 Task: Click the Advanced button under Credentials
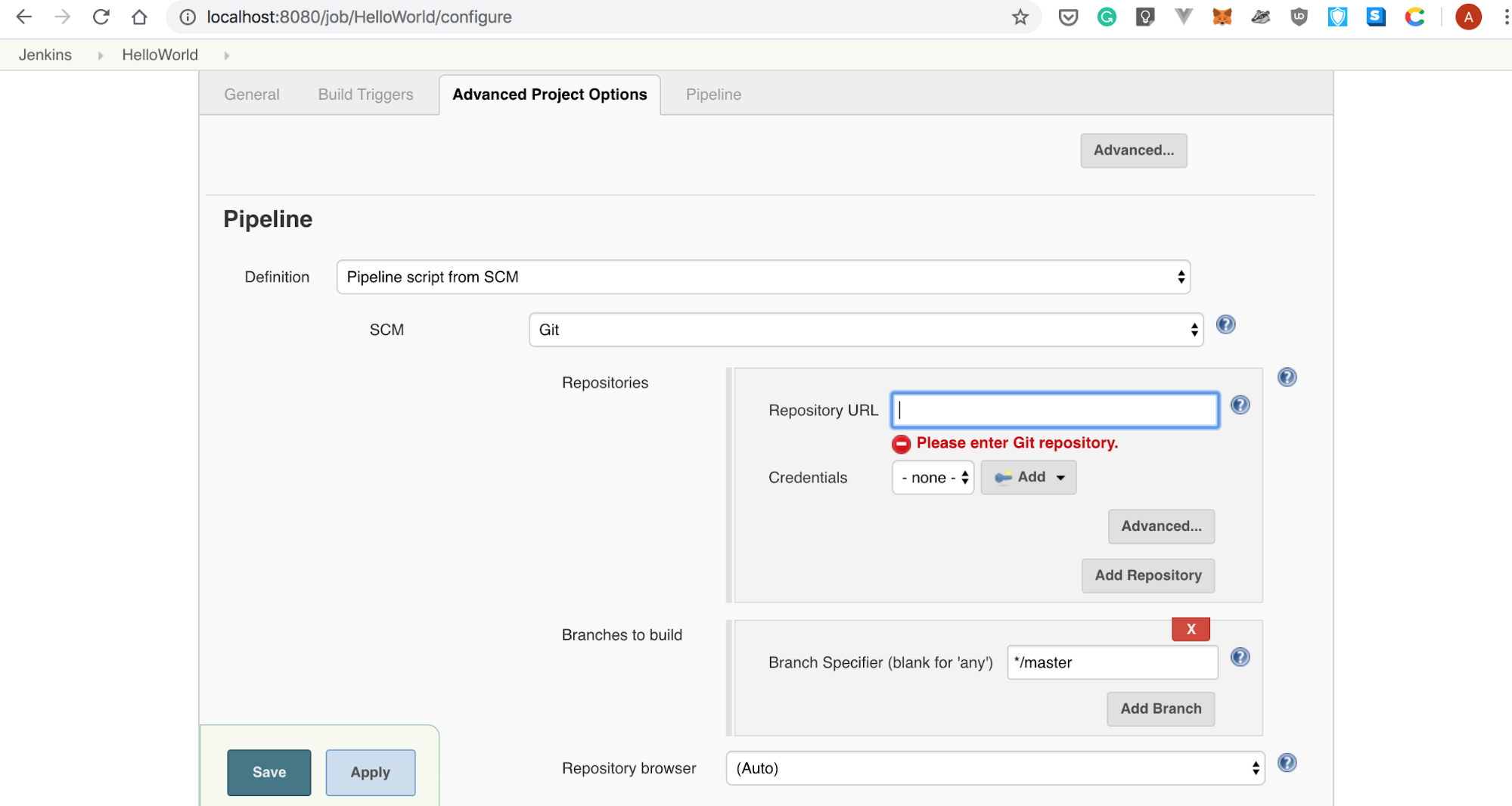coord(1161,526)
